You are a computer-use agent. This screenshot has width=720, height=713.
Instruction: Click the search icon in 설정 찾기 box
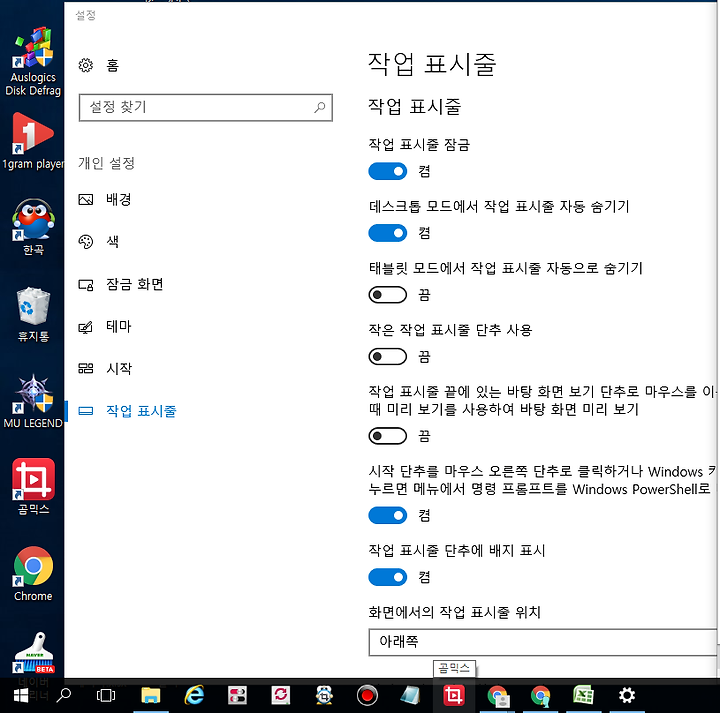pyautogui.click(x=320, y=107)
